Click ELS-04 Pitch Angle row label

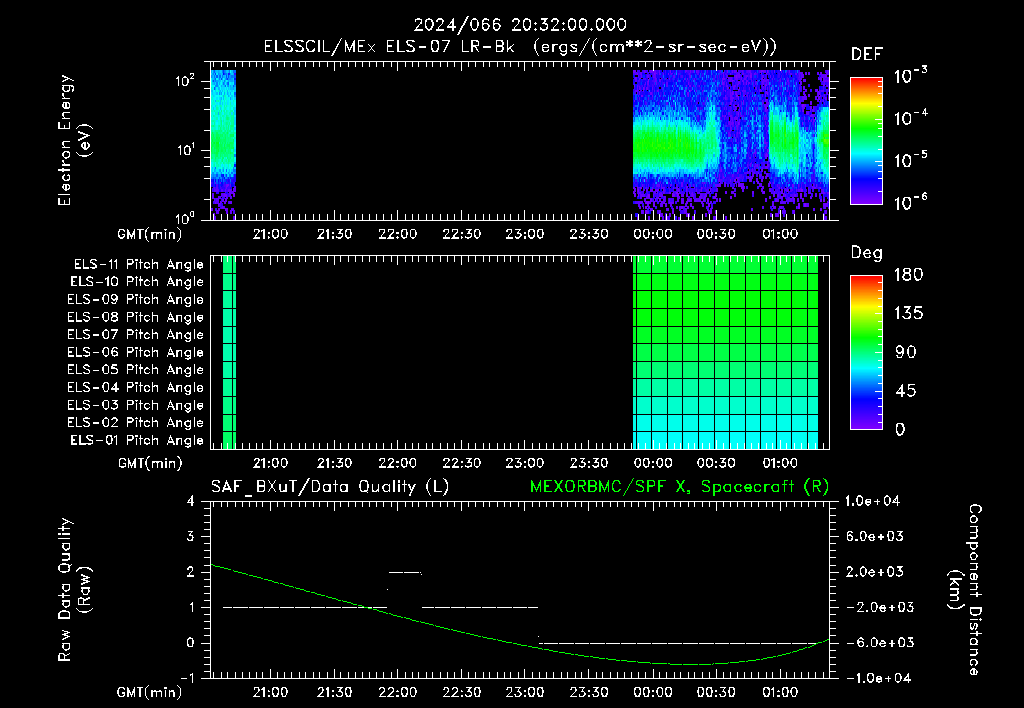point(135,387)
